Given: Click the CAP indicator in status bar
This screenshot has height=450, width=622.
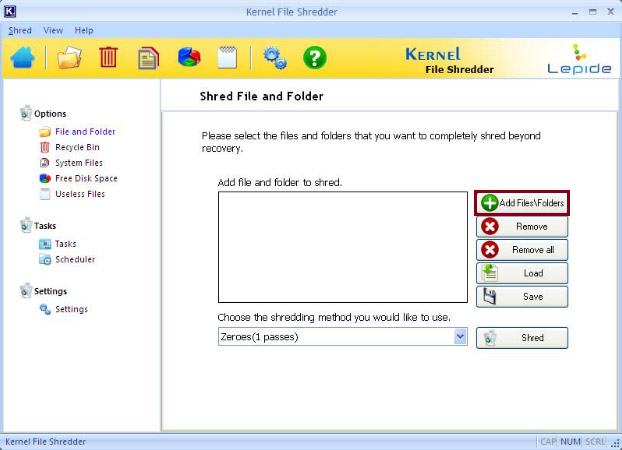Looking at the screenshot, I should (x=549, y=442).
